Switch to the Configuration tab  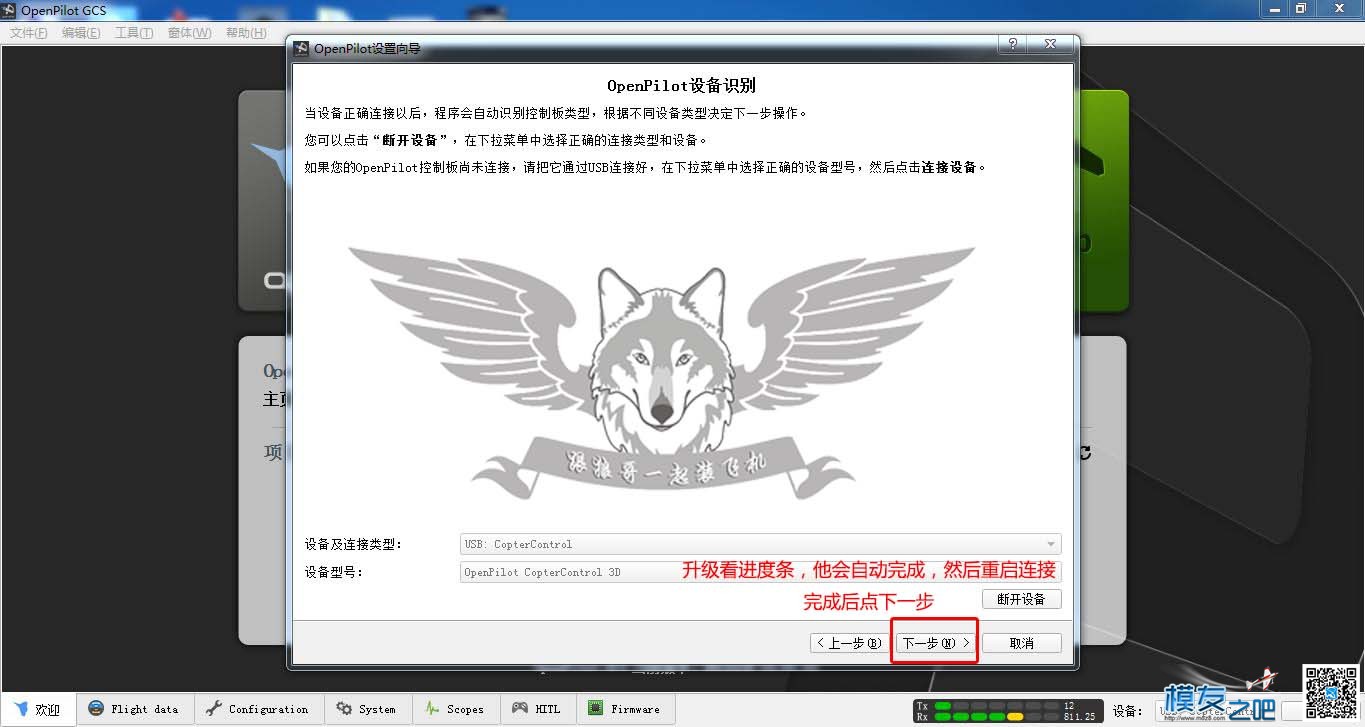point(258,709)
